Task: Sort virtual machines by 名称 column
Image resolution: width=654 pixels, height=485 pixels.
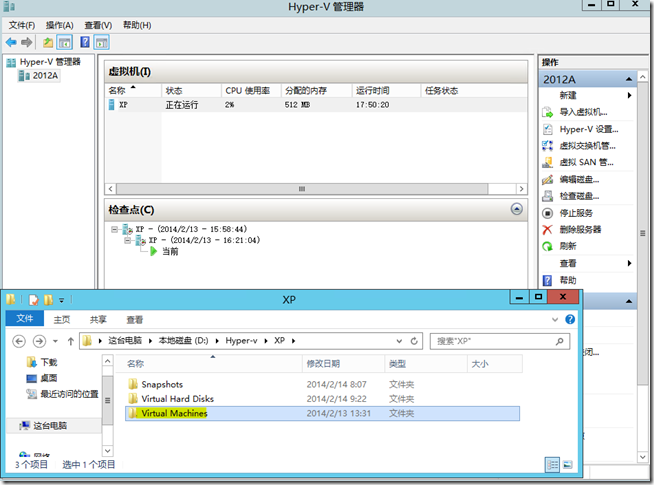Action: pos(133,90)
